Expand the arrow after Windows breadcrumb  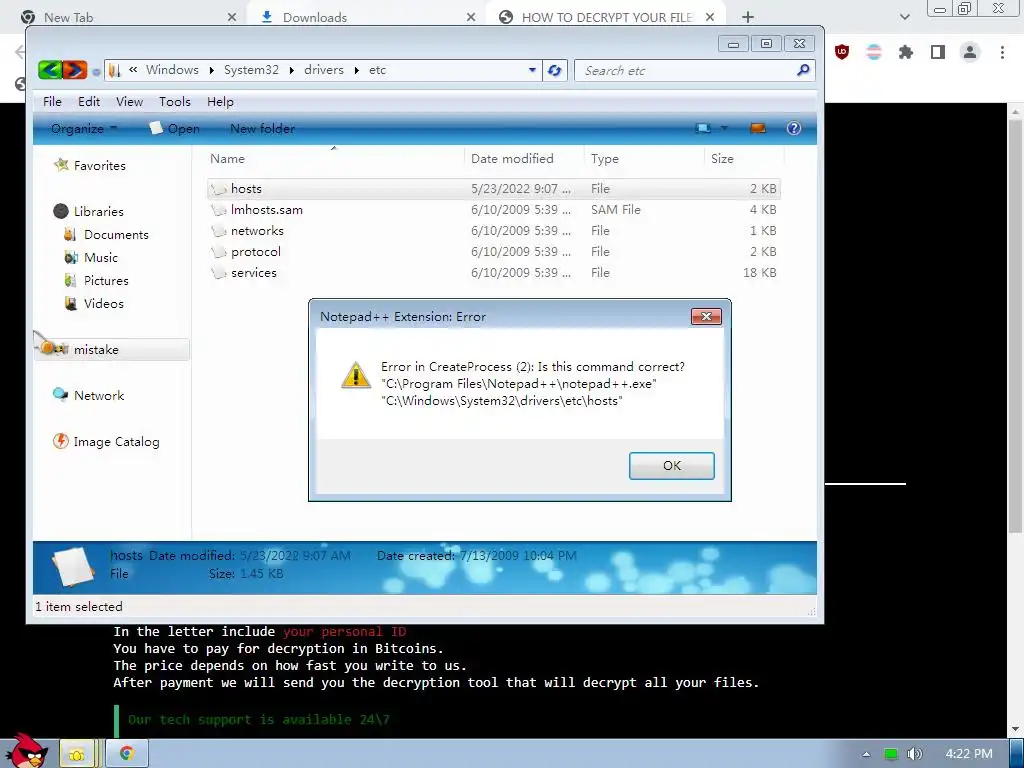[x=212, y=71]
